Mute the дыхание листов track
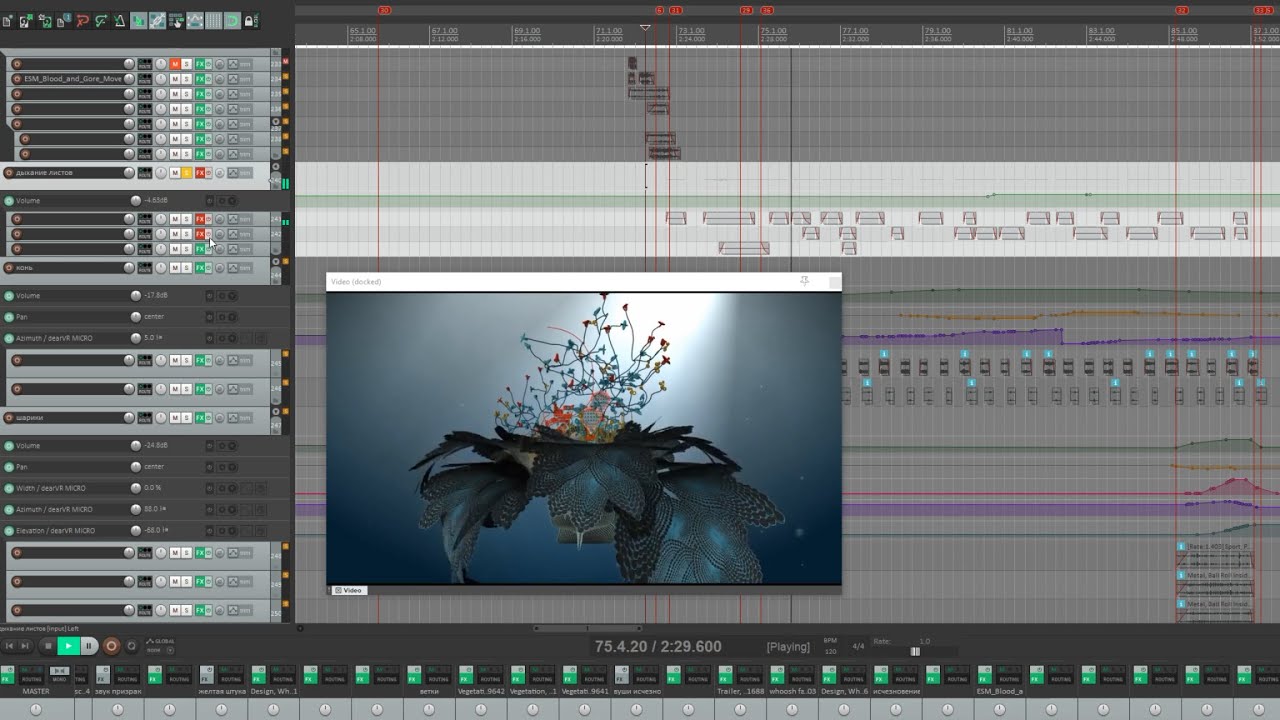1280x720 pixels. tap(175, 173)
